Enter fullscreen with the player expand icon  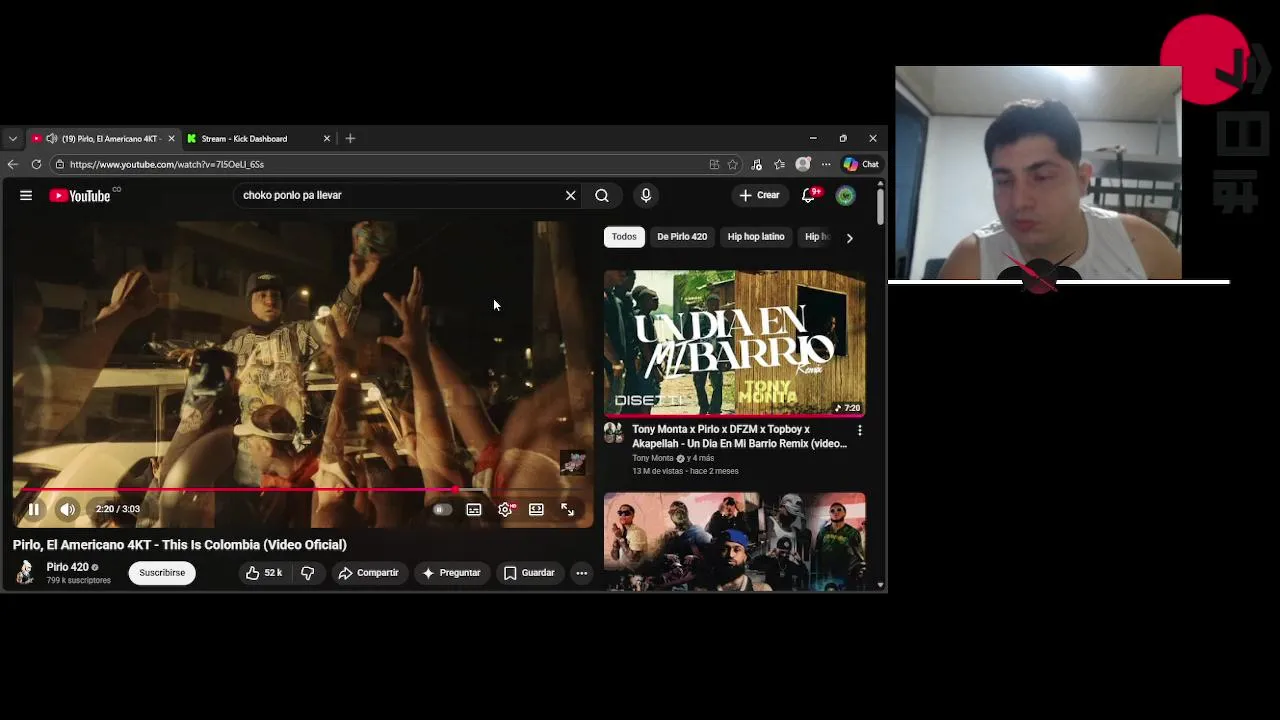tap(567, 509)
